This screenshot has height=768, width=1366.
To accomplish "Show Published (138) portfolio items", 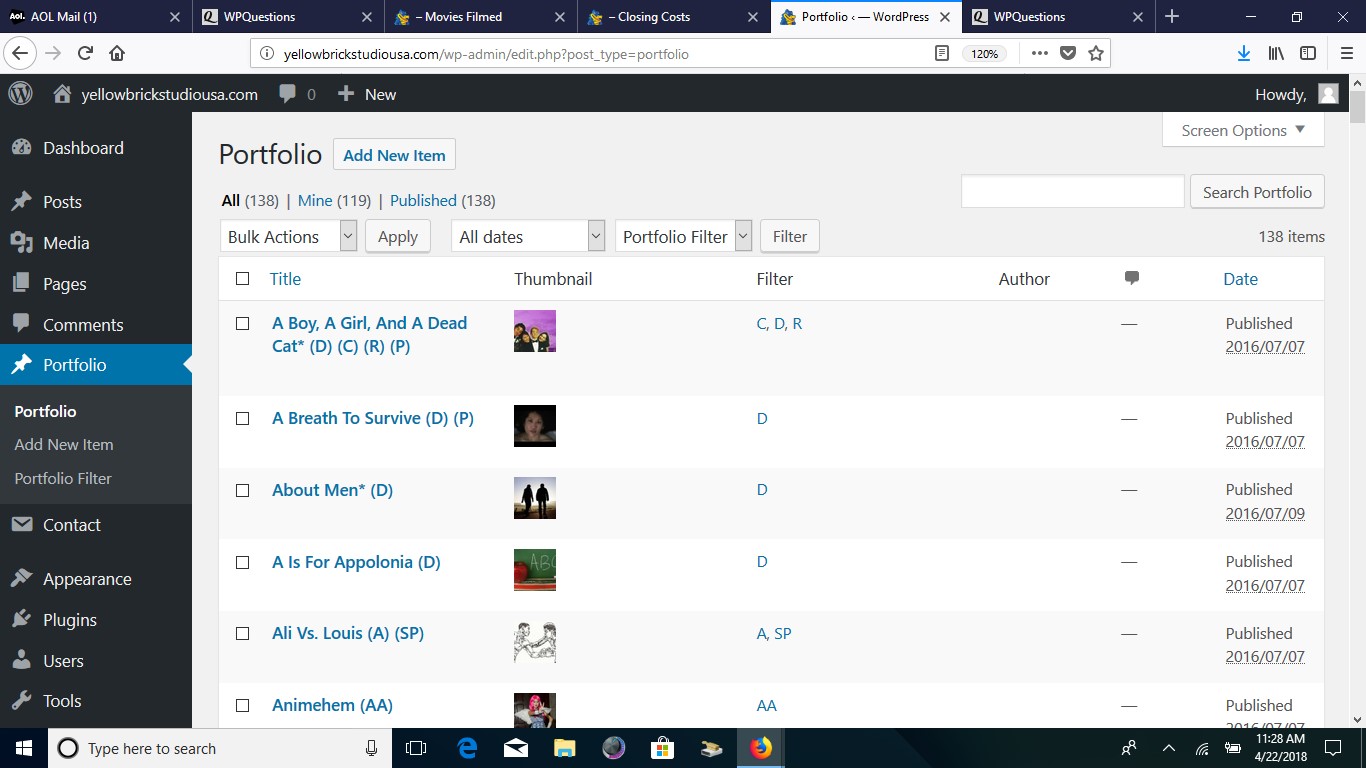I will point(442,200).
